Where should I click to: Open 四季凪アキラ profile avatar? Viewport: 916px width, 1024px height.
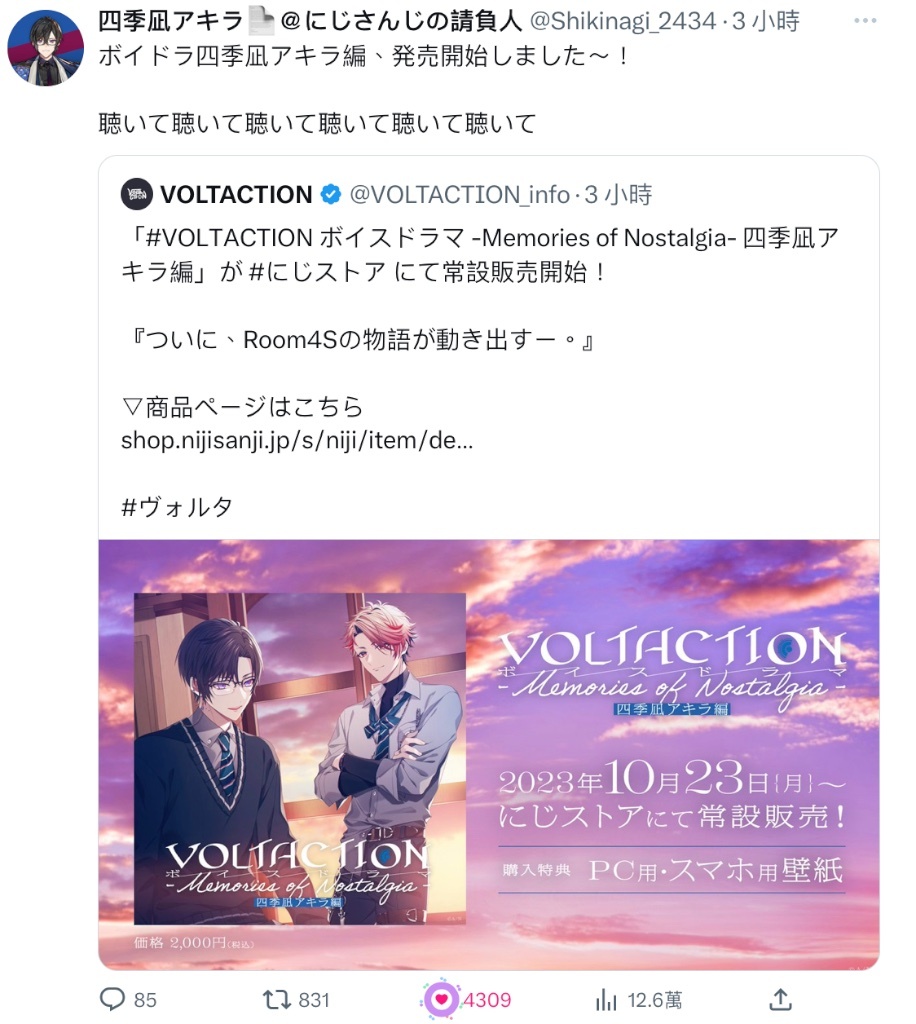pos(46,48)
